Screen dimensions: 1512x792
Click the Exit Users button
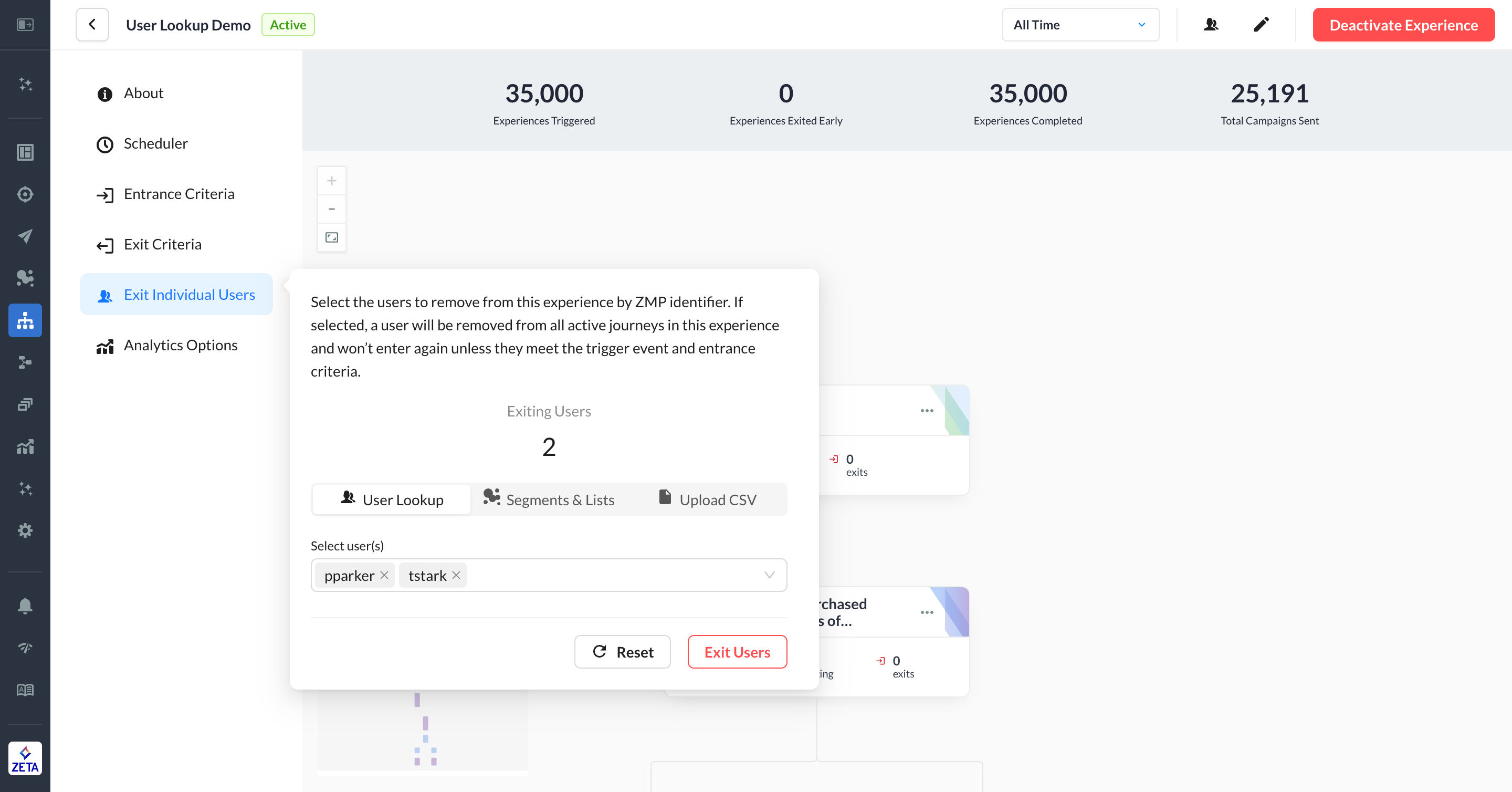pos(737,652)
